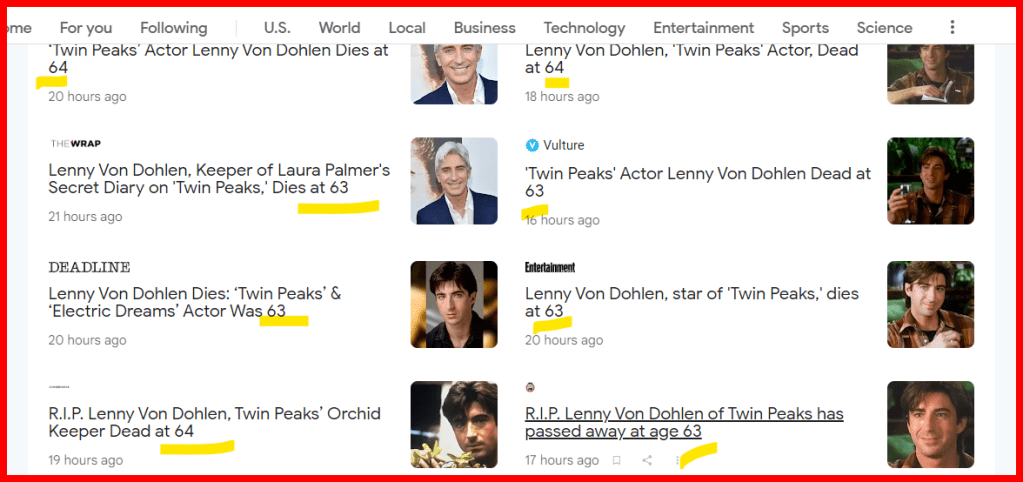Click the Deadline article thumbnail photo
The width and height of the screenshot is (1023, 482).
(454, 304)
